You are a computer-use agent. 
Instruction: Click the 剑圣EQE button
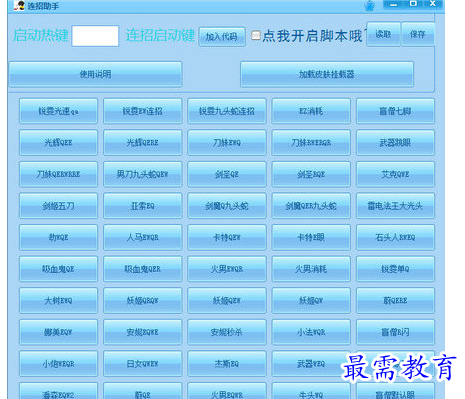[x=311, y=174]
